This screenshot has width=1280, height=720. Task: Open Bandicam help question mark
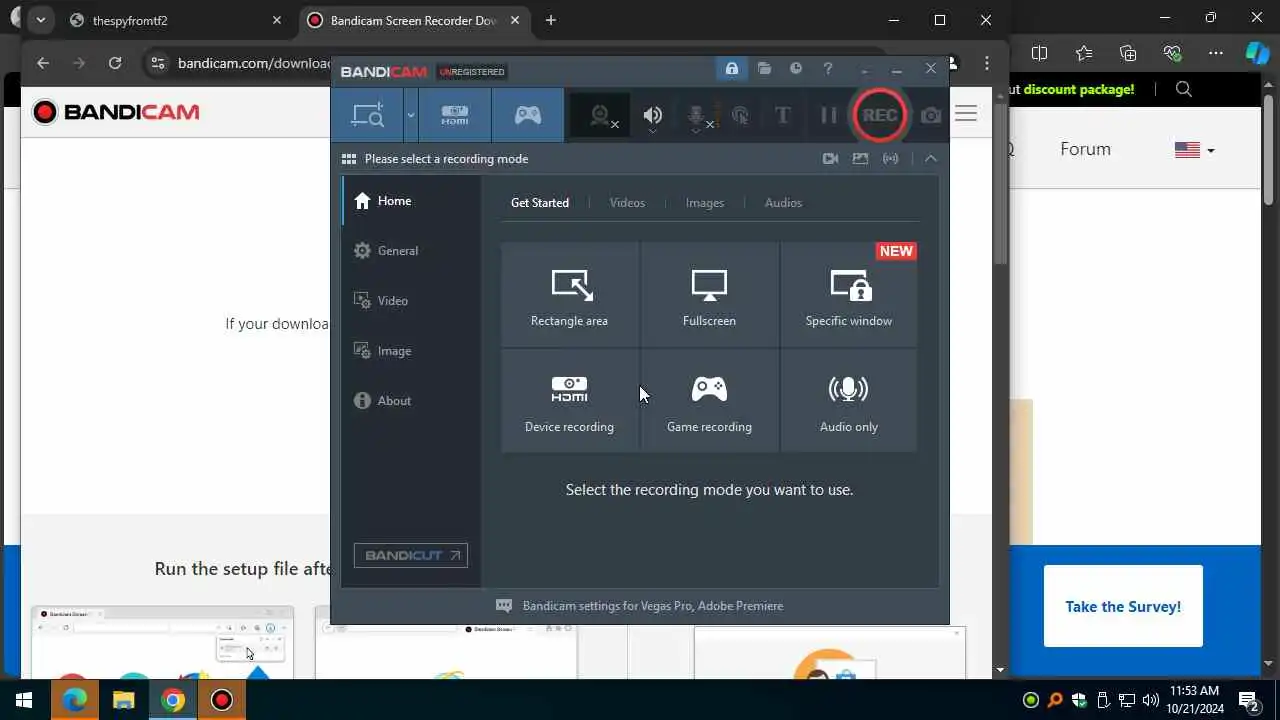(x=828, y=69)
